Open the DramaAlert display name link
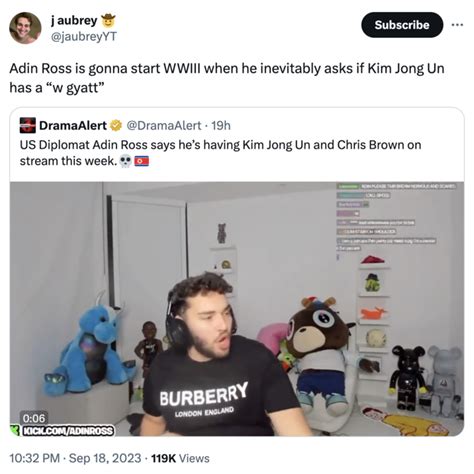The height and width of the screenshot is (474, 474). [73, 126]
